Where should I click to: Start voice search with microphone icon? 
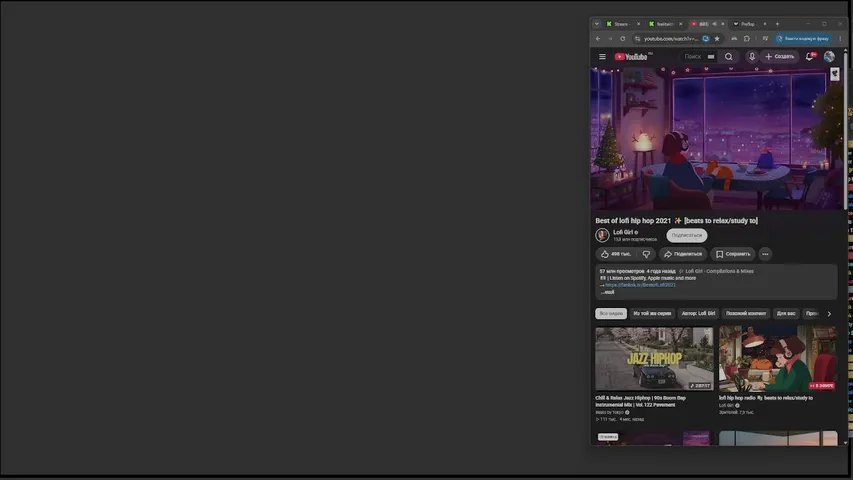coord(752,57)
